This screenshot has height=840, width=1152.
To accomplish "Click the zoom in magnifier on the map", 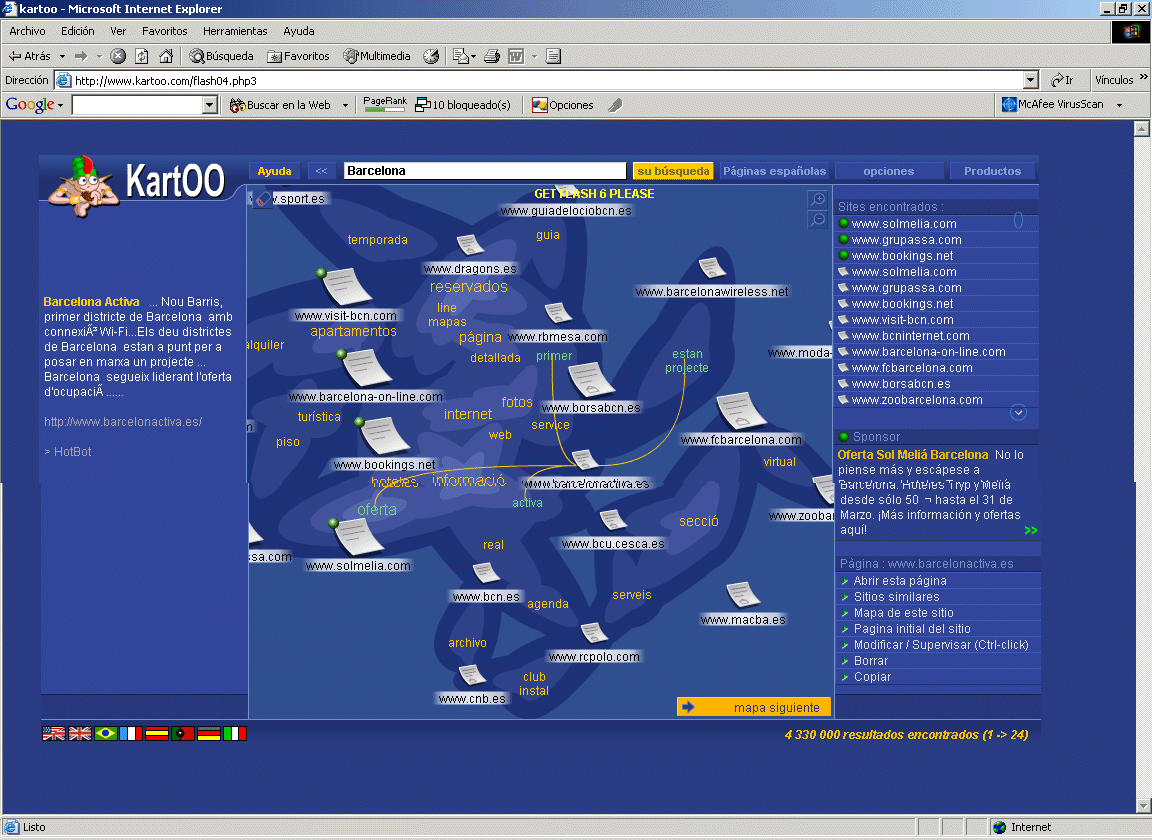I will click(817, 200).
